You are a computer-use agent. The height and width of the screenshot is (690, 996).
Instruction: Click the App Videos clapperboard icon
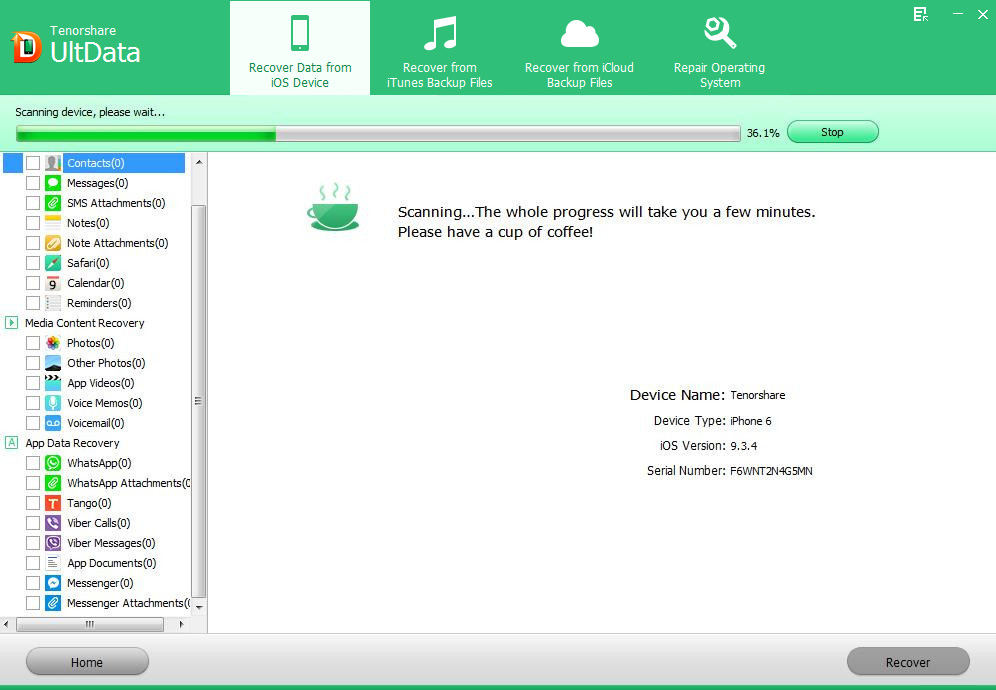point(53,383)
